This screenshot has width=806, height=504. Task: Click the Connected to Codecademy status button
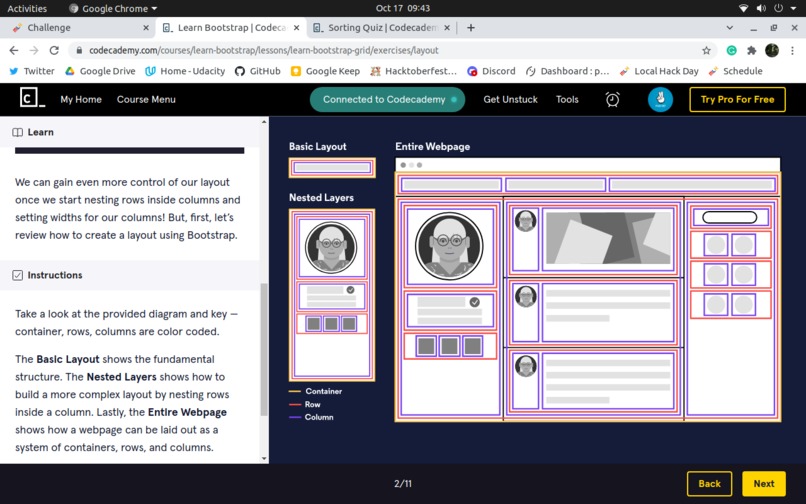point(387,99)
